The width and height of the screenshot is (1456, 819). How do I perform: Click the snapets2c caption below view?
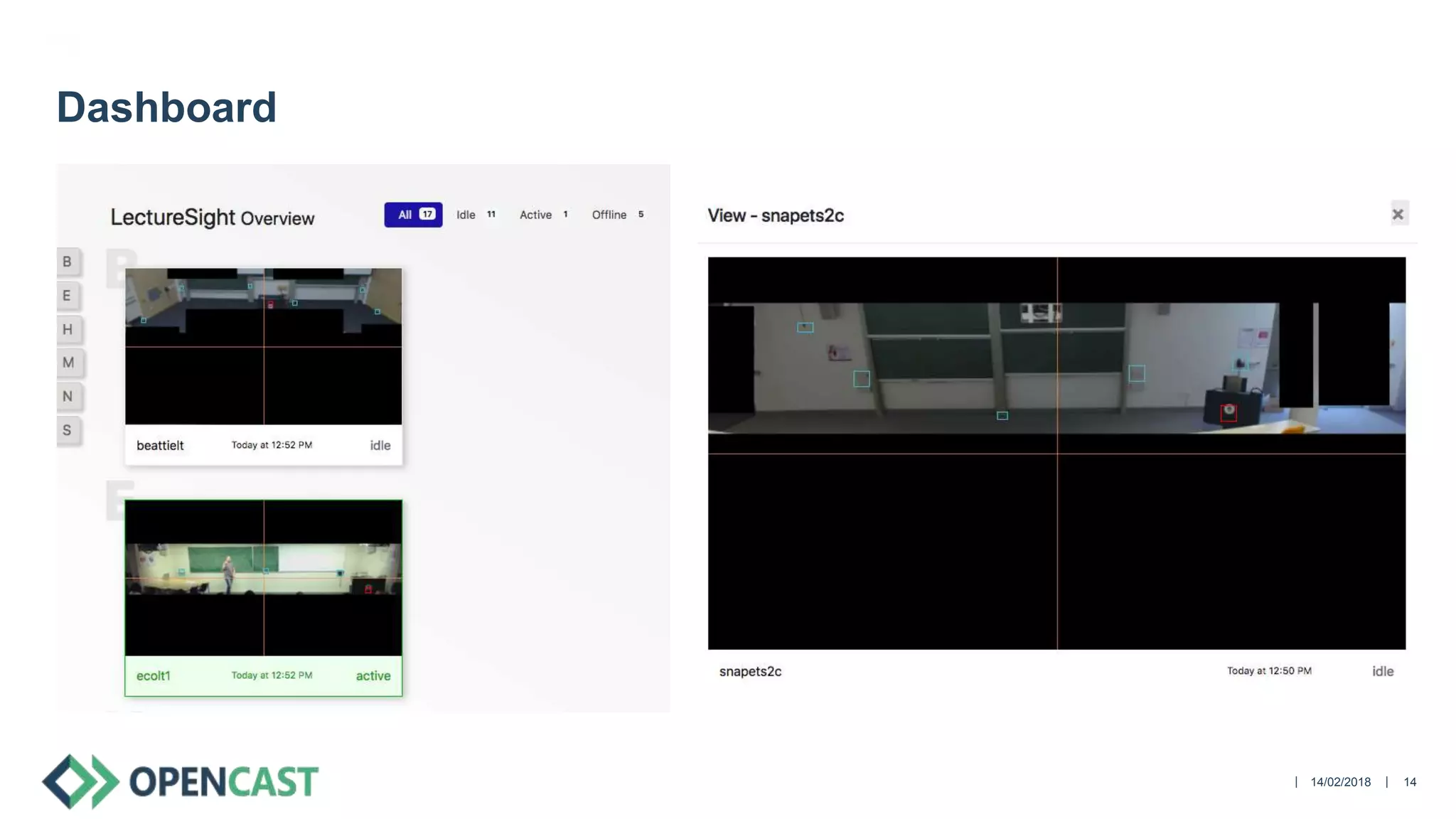[750, 672]
